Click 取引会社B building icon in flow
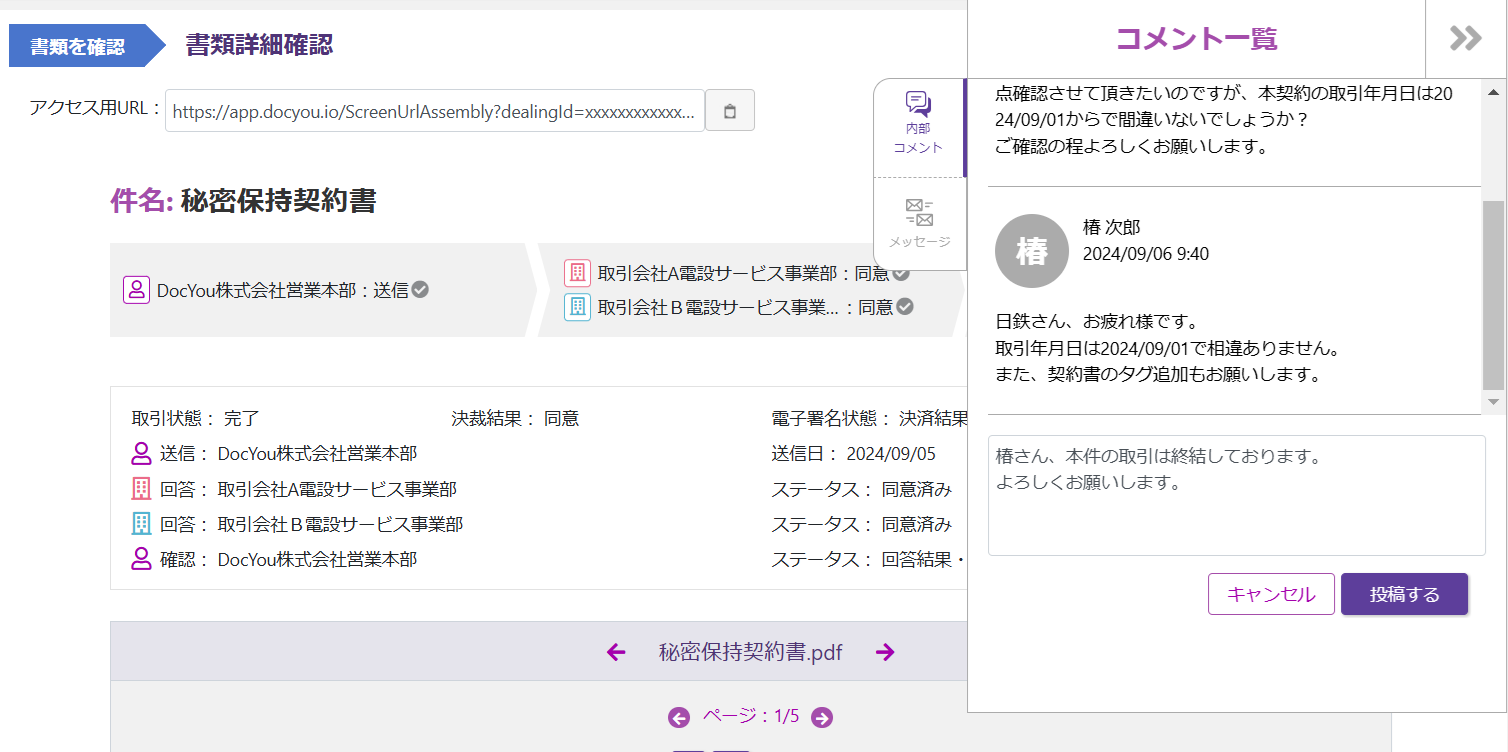The height and width of the screenshot is (752, 1508). (577, 307)
